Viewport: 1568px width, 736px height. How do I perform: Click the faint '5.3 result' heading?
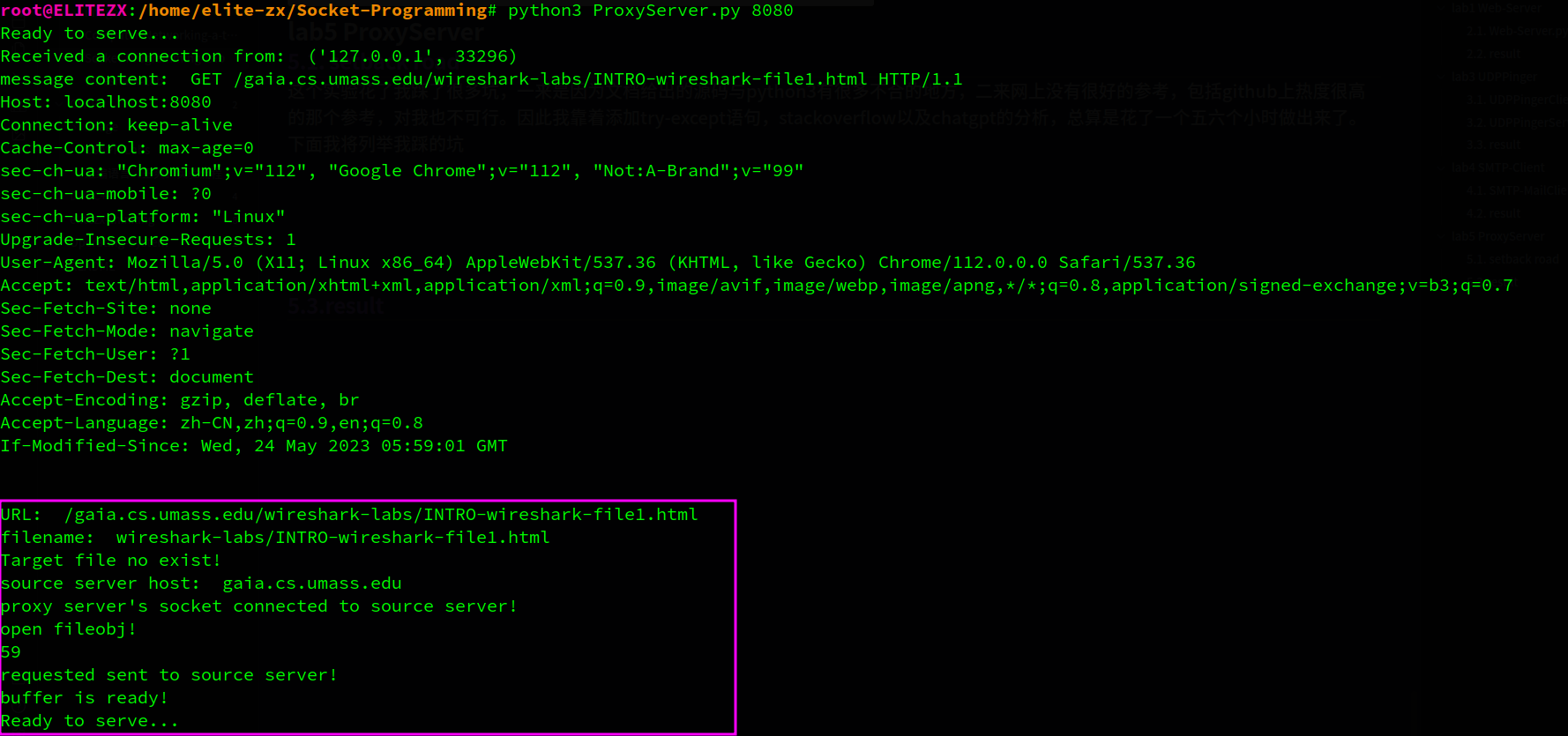click(x=337, y=307)
